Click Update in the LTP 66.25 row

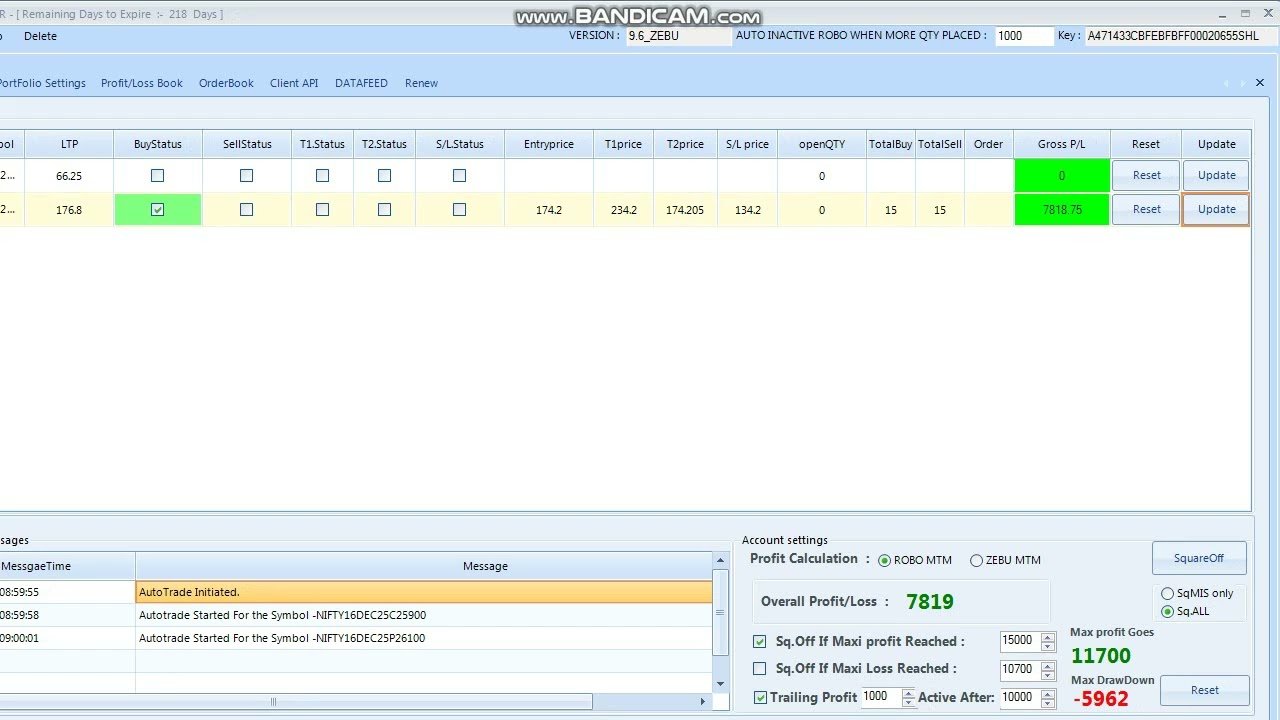tap(1216, 175)
